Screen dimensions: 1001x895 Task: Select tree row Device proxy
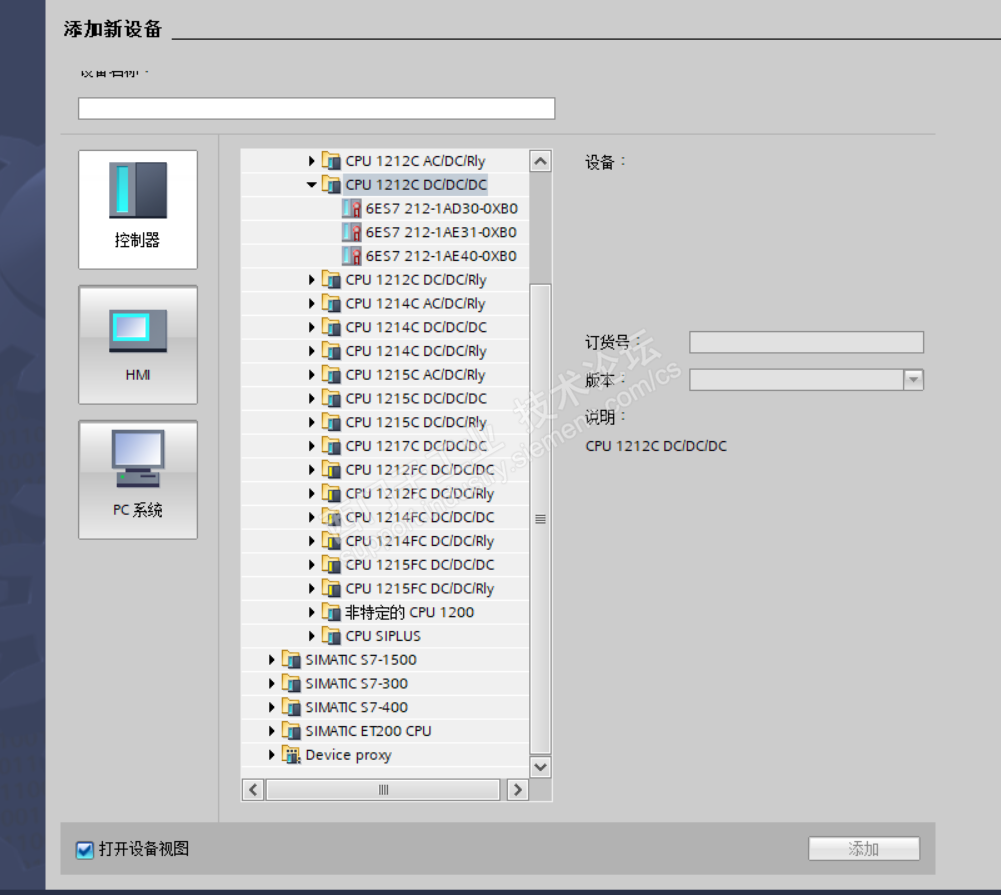coord(385,755)
